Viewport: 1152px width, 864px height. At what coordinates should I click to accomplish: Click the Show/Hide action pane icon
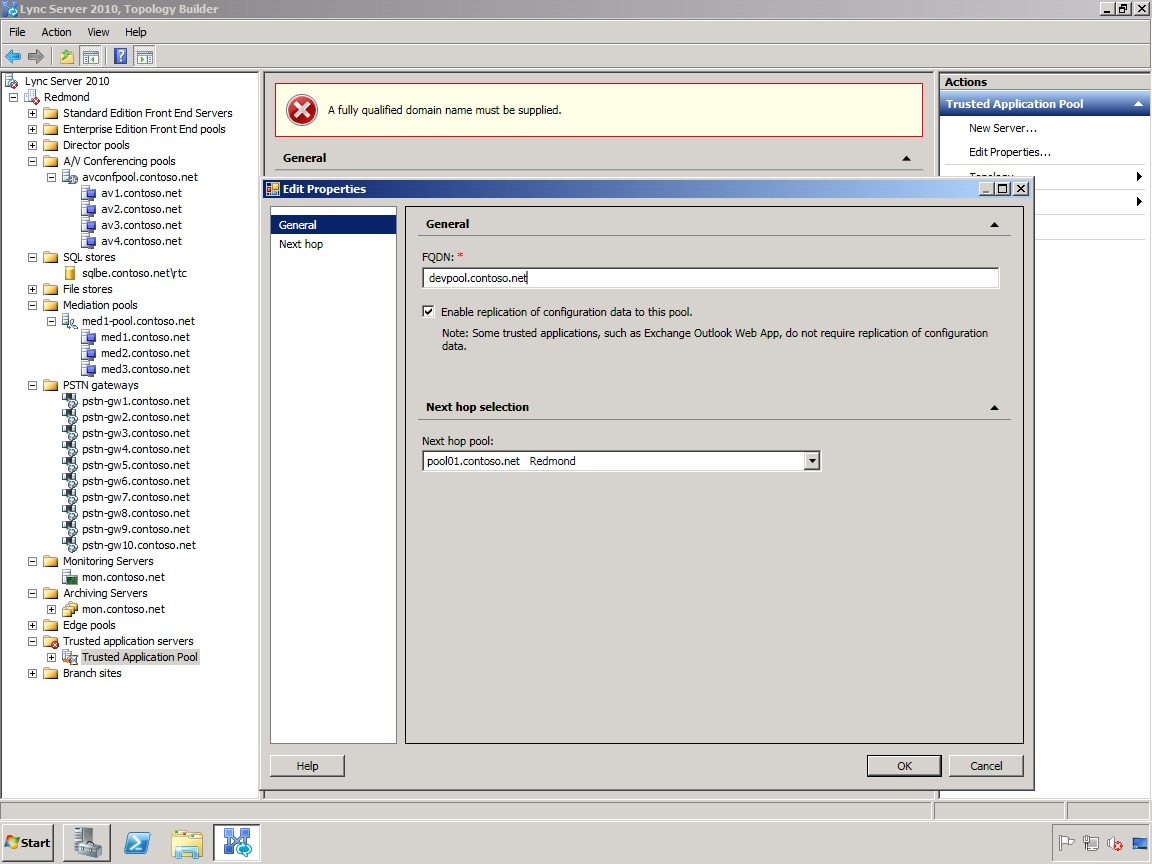coord(145,57)
